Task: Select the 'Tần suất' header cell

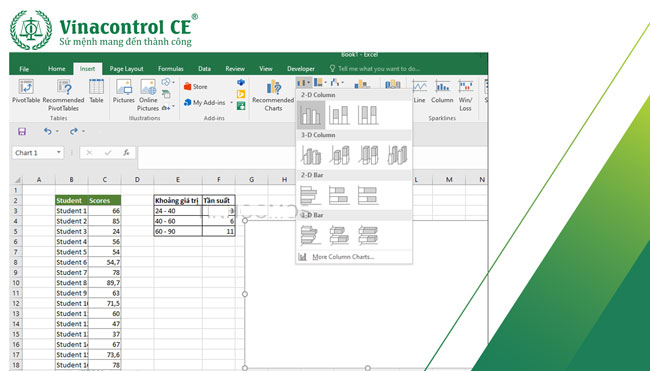Action: pyautogui.click(x=219, y=201)
